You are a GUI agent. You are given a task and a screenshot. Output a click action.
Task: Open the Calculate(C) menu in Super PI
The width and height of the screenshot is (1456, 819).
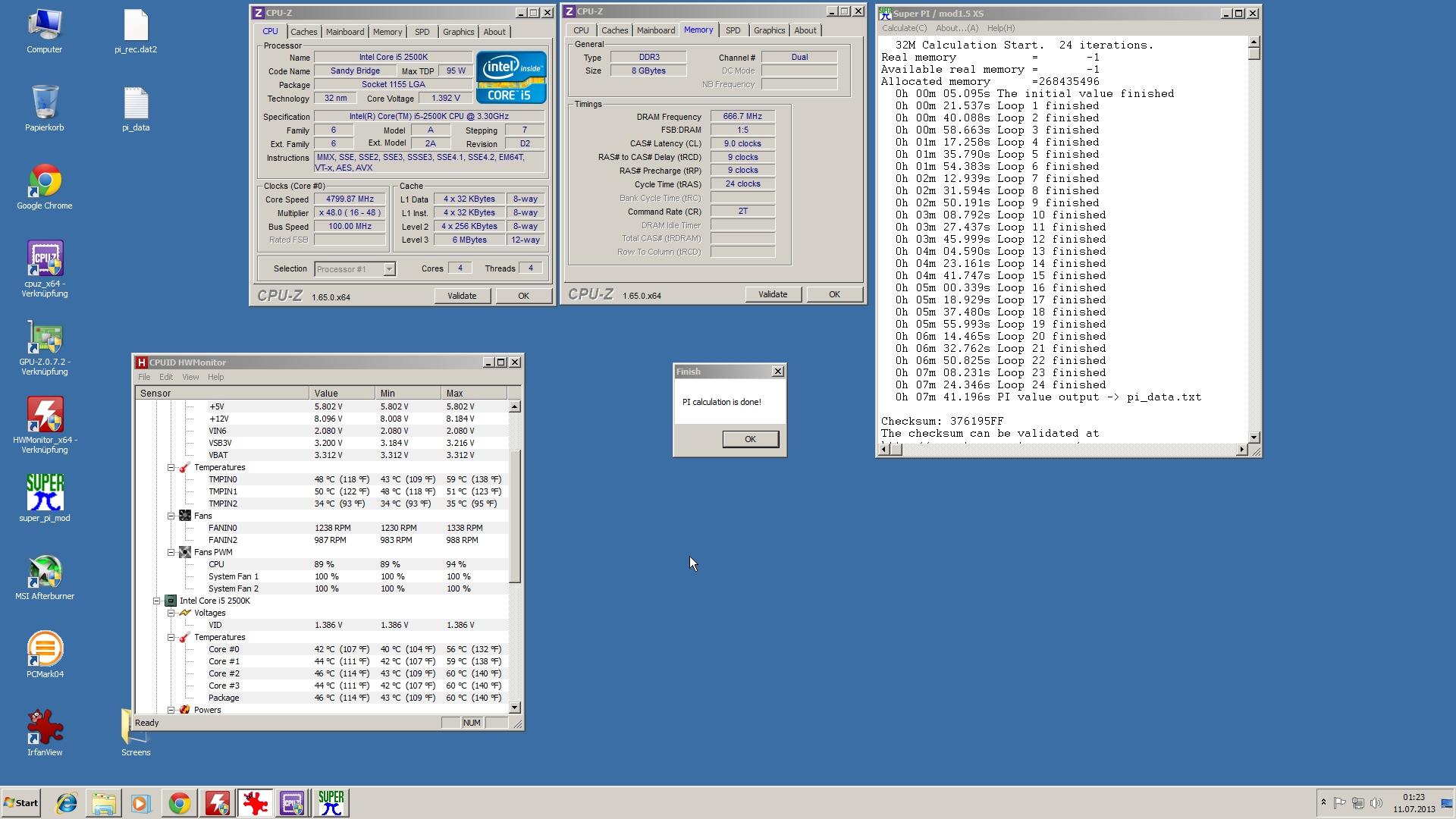click(x=904, y=28)
